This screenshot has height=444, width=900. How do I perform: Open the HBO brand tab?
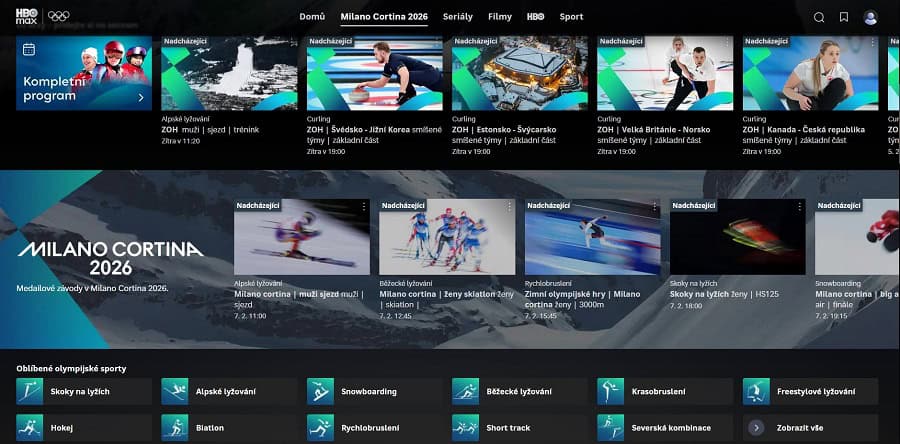(536, 17)
